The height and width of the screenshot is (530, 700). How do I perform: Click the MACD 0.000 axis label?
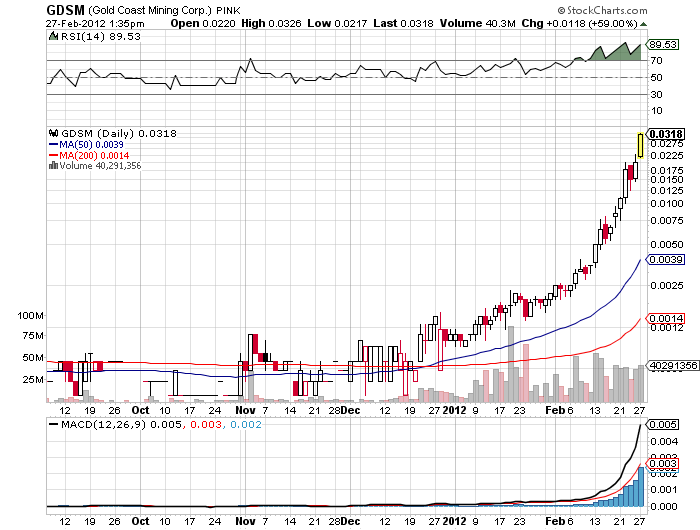[664, 507]
